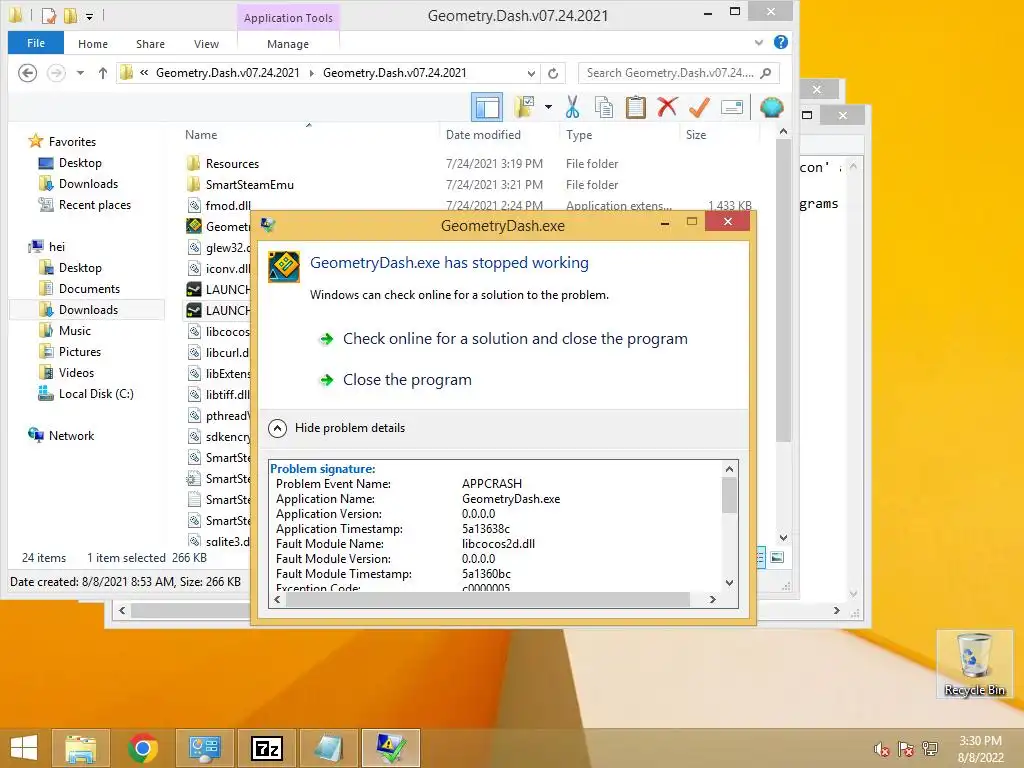Open the File menu tab
Viewport: 1024px width, 768px height.
point(36,43)
